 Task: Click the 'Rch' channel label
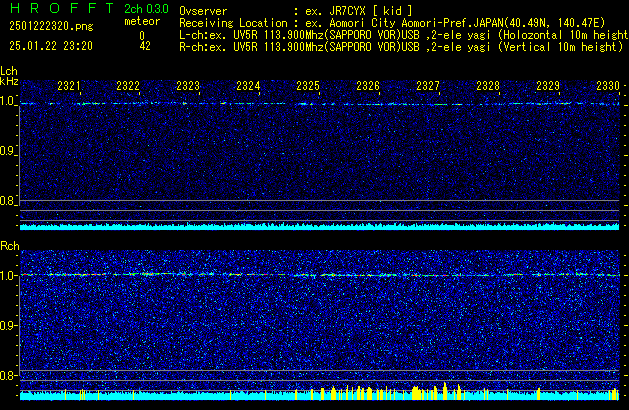[x=10, y=246]
